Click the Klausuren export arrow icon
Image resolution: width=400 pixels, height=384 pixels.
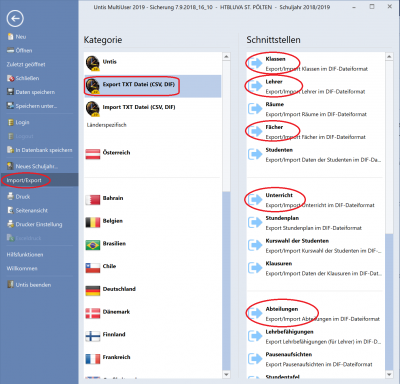[x=255, y=268]
